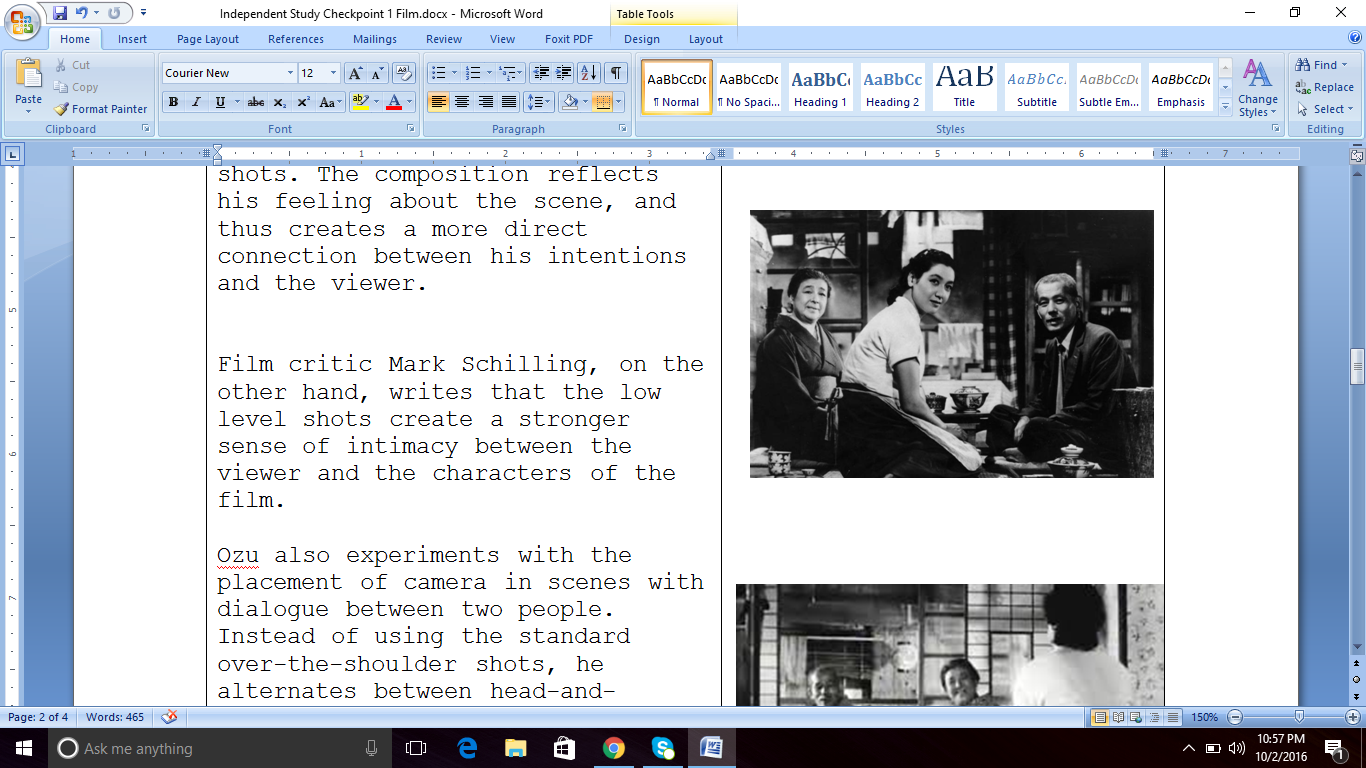Activate the Format Painter brush
The width and height of the screenshot is (1366, 768).
coord(100,109)
